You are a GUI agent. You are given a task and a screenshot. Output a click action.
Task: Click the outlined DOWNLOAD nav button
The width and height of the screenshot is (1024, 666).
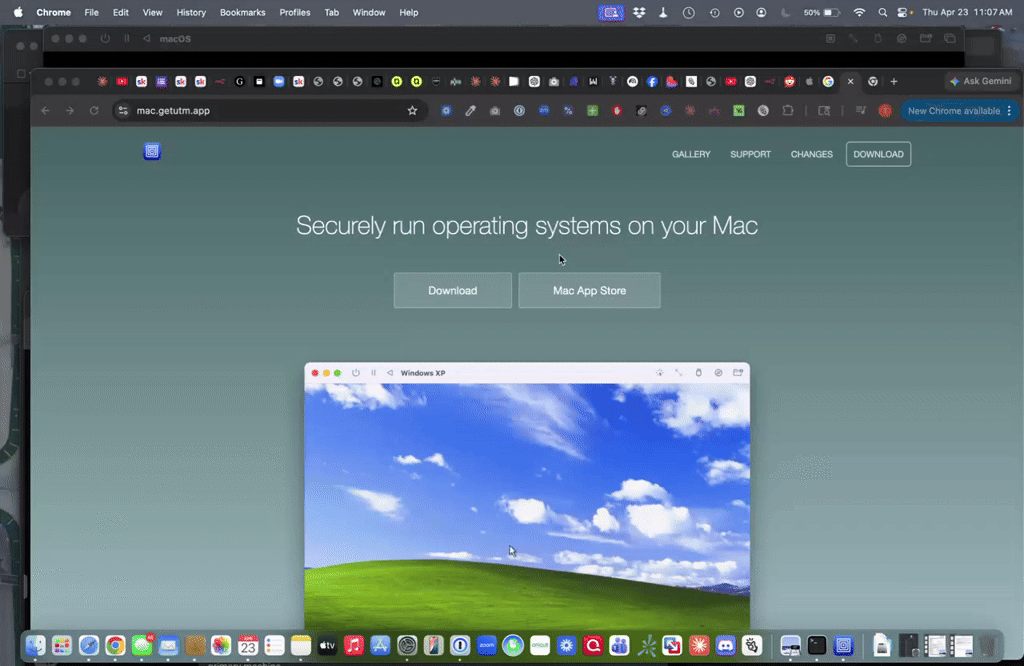coord(878,154)
